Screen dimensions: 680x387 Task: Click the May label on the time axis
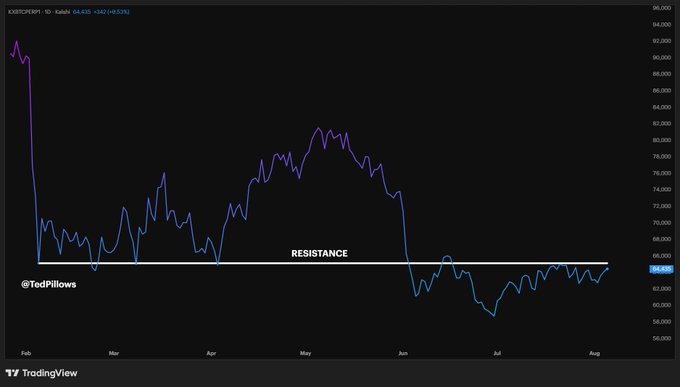[305, 353]
